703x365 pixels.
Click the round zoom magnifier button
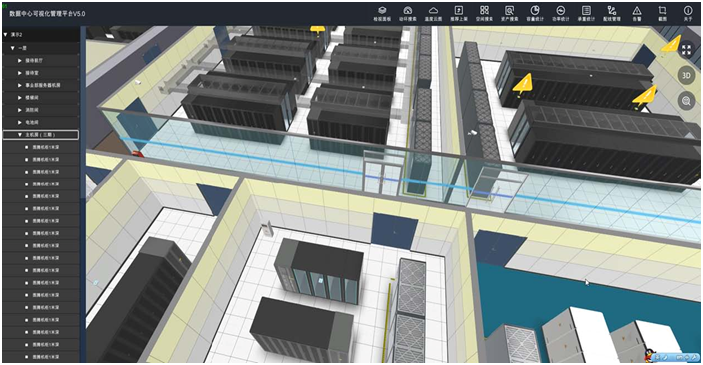[x=686, y=101]
